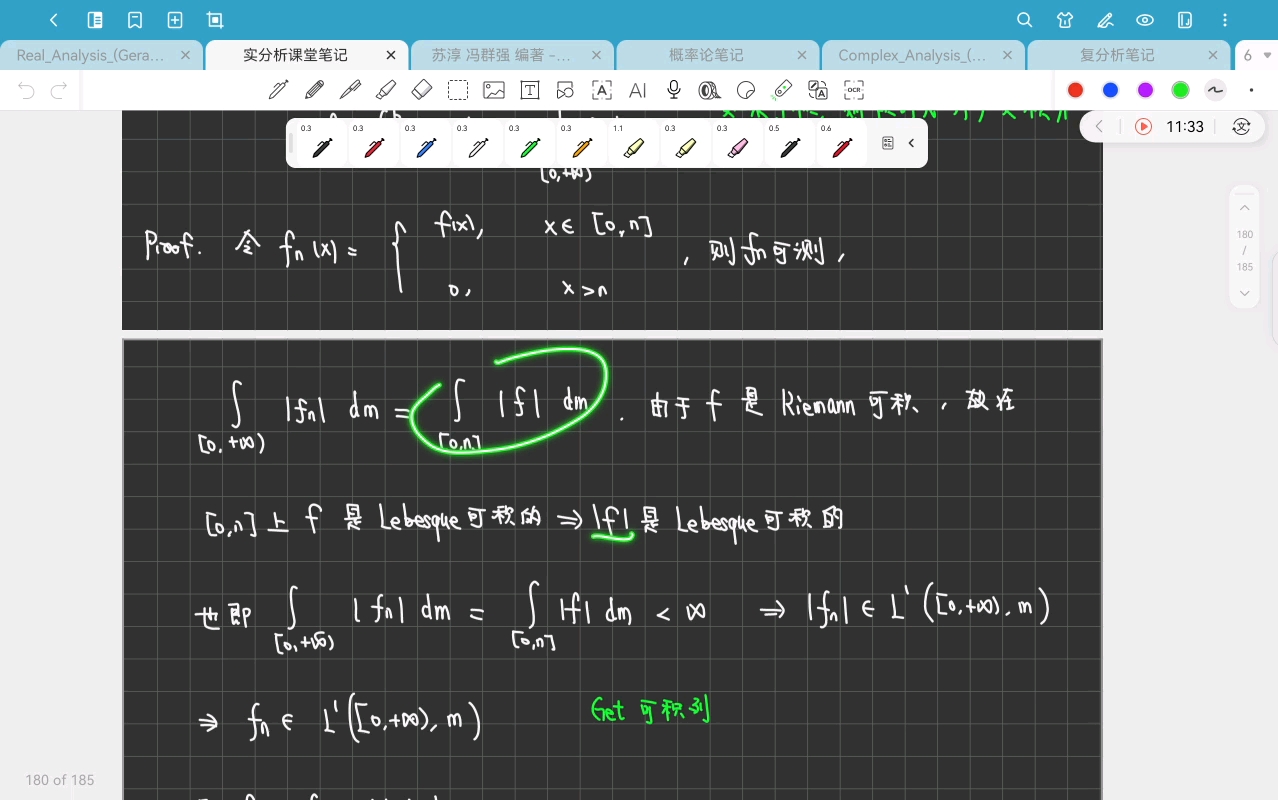
Task: Select the eraser tool
Action: (x=422, y=90)
